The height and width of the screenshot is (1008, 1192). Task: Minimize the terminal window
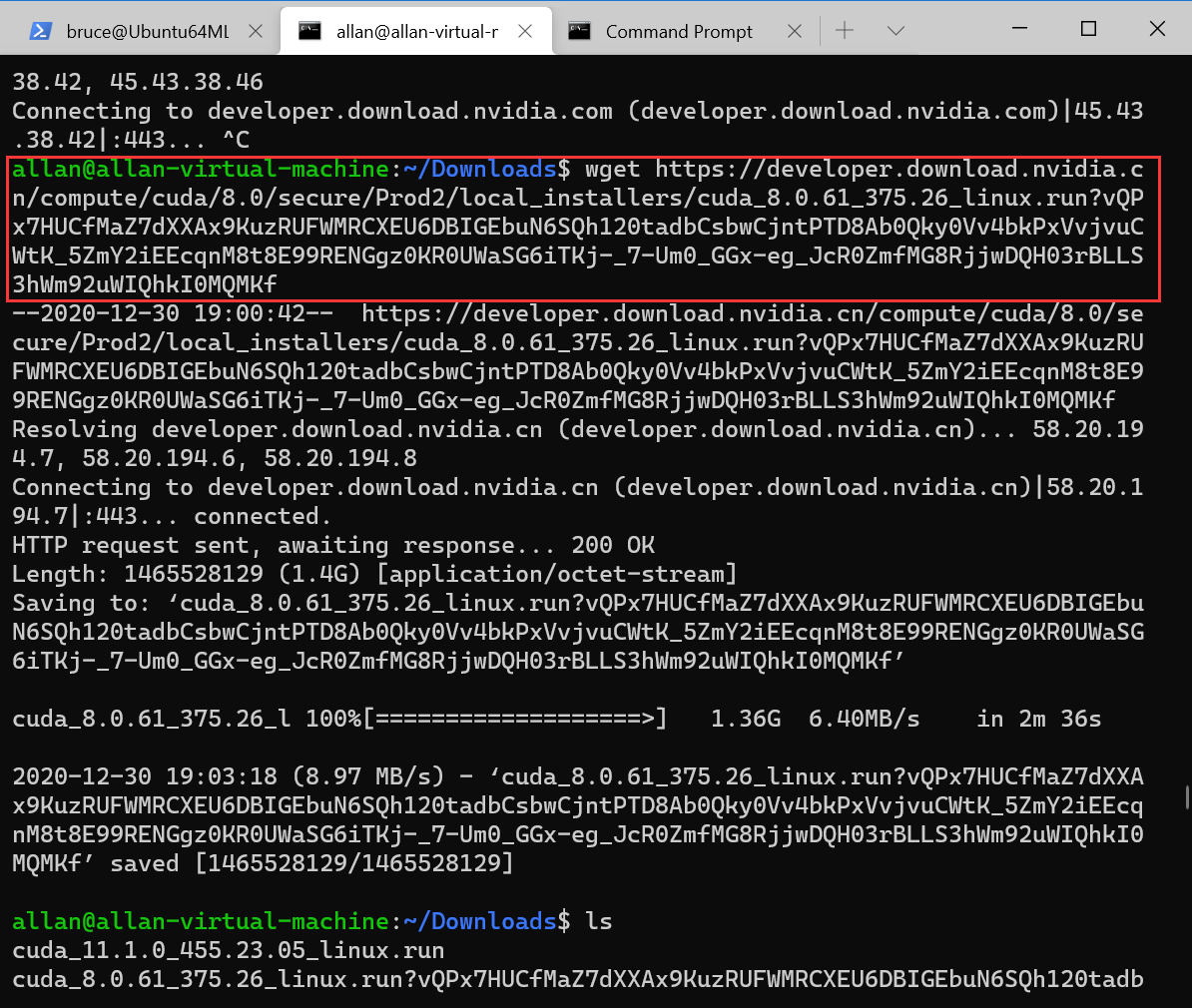point(1020,28)
